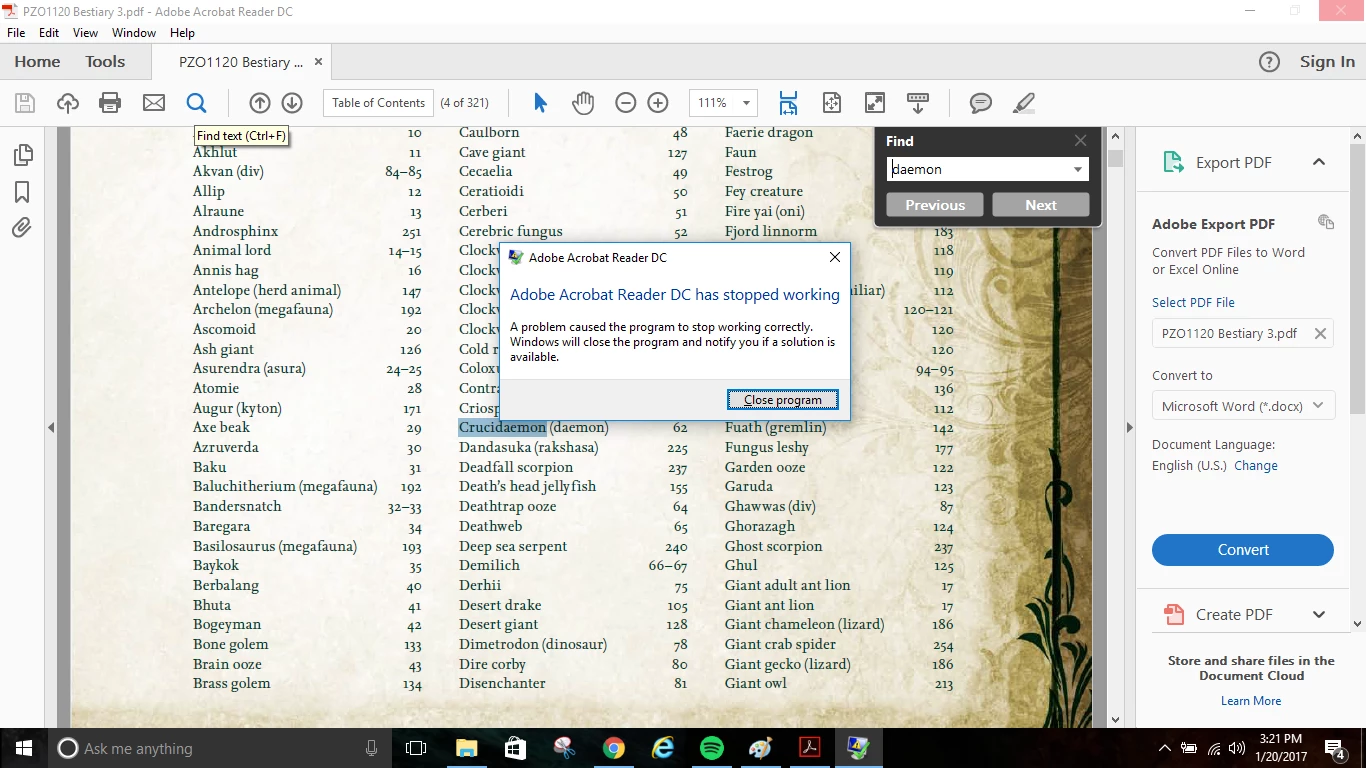Switch to the Tools tab
The width and height of the screenshot is (1366, 768).
105,62
